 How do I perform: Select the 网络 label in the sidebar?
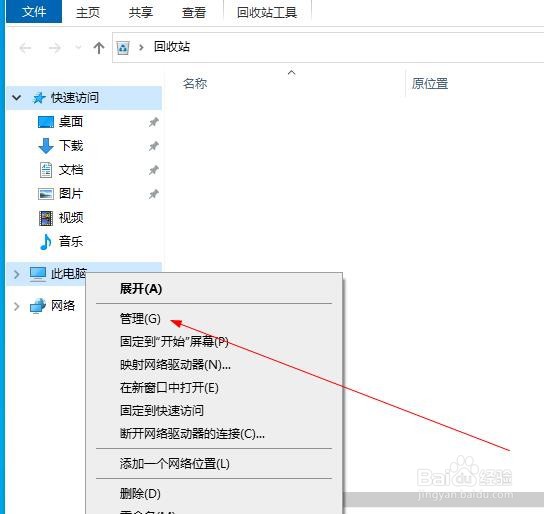63,306
